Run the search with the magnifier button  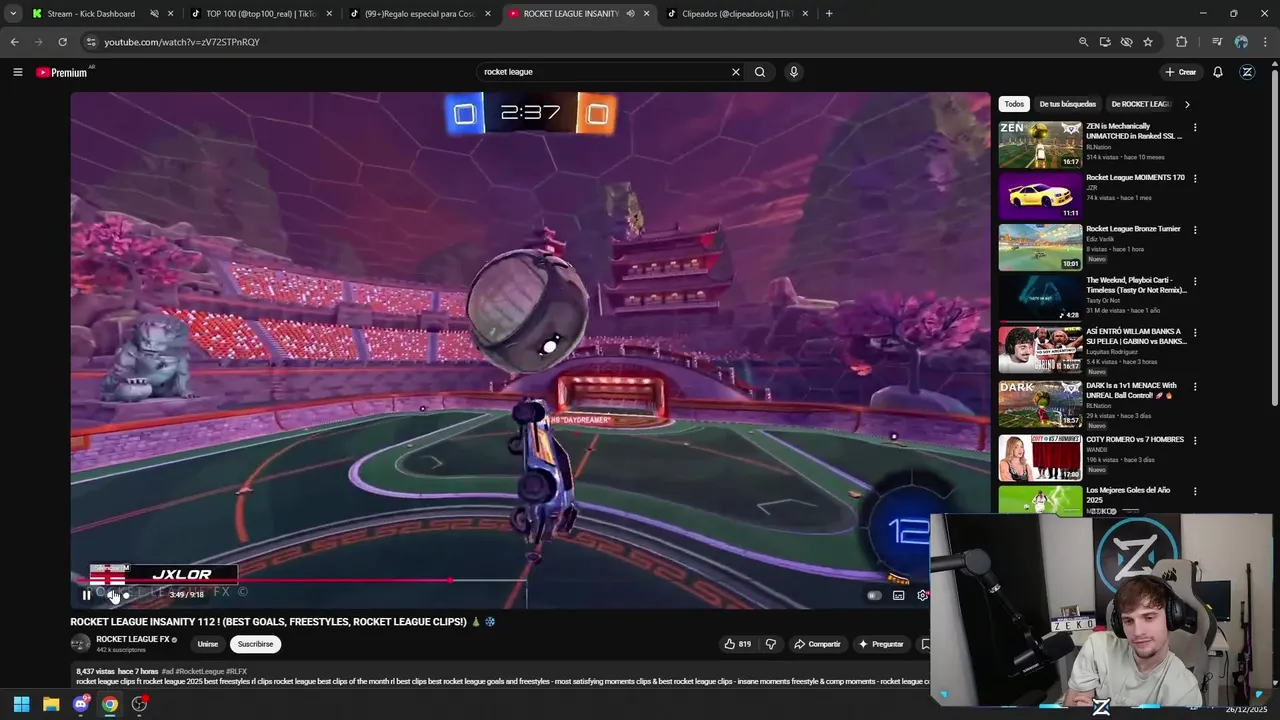(760, 72)
